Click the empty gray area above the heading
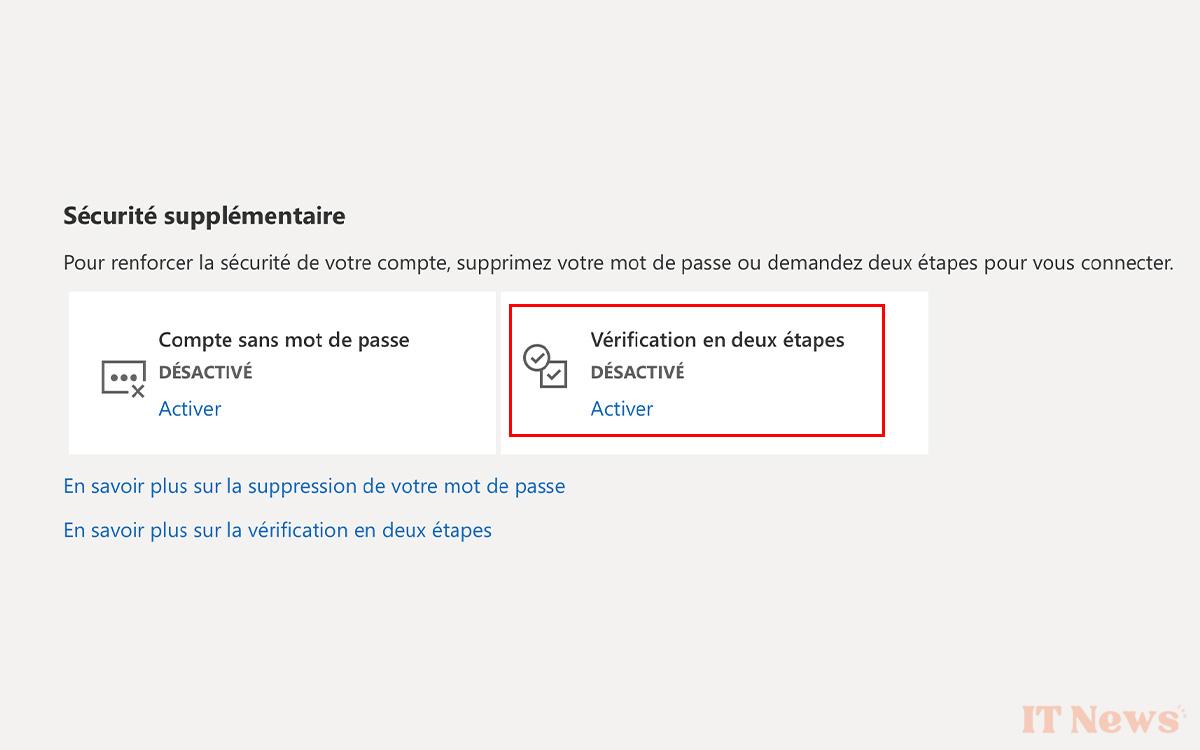This screenshot has height=750, width=1200. point(600,100)
